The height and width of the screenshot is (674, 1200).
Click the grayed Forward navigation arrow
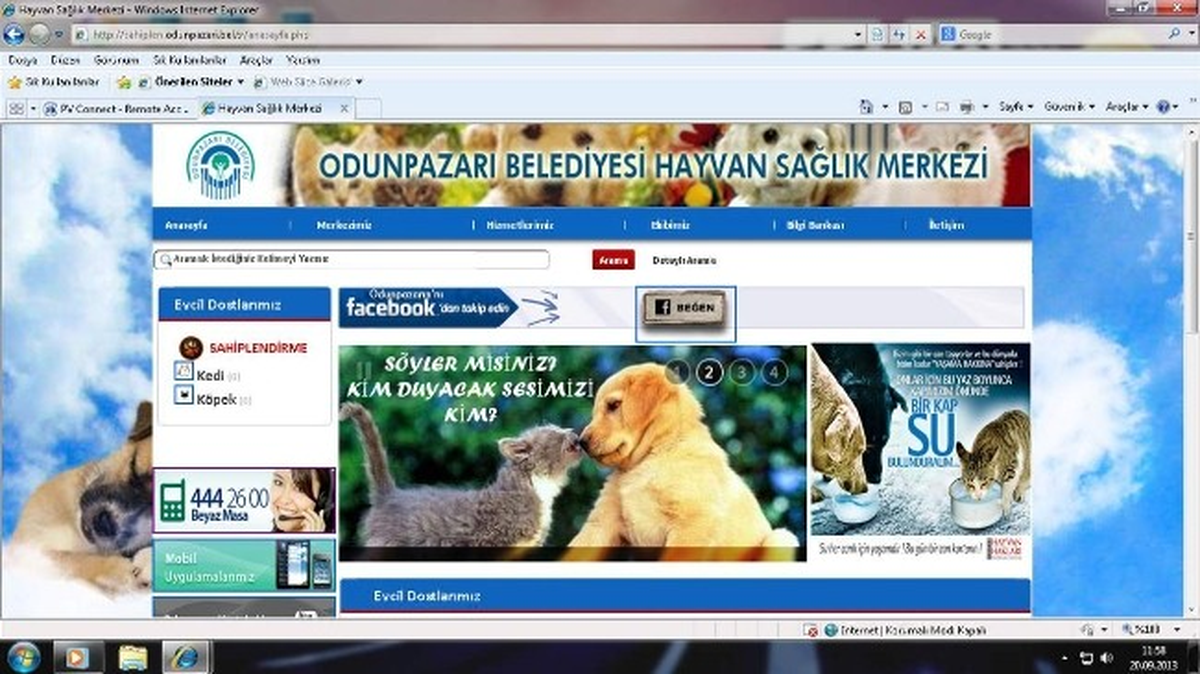point(39,33)
